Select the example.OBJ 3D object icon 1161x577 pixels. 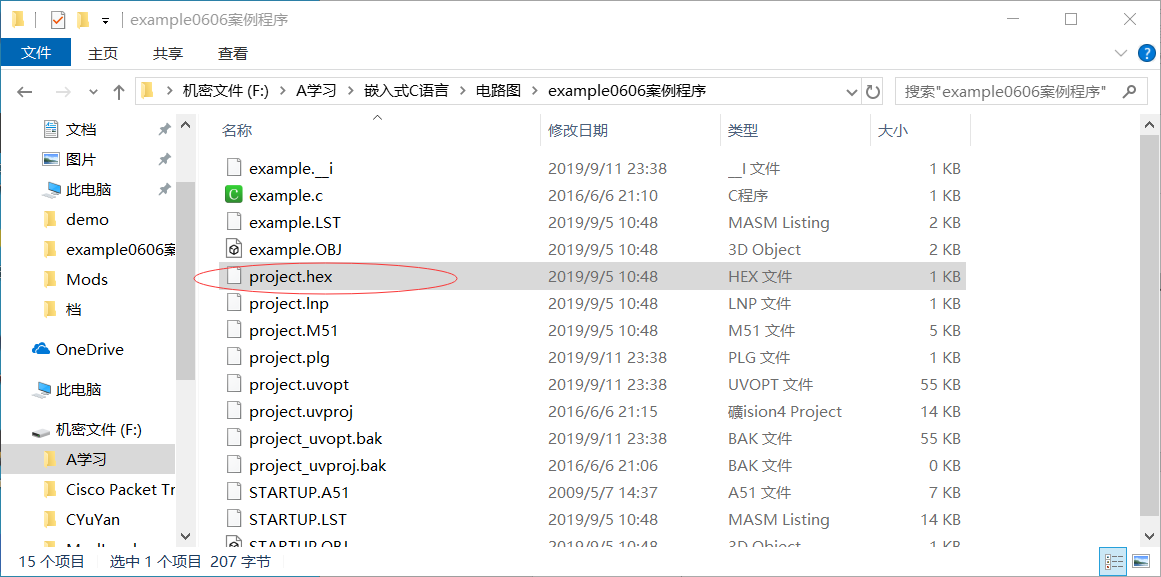point(234,250)
